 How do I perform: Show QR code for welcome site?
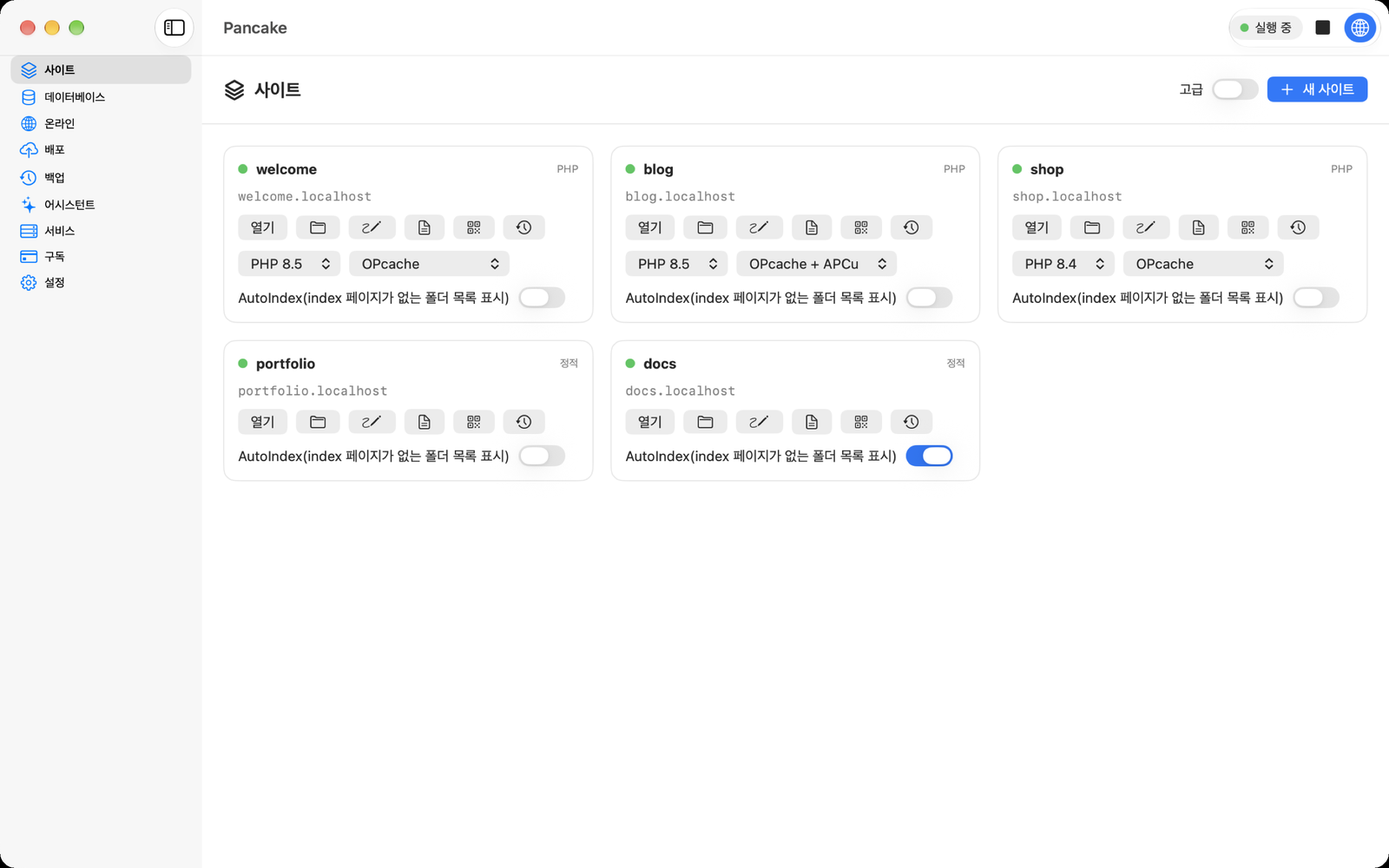(x=474, y=227)
